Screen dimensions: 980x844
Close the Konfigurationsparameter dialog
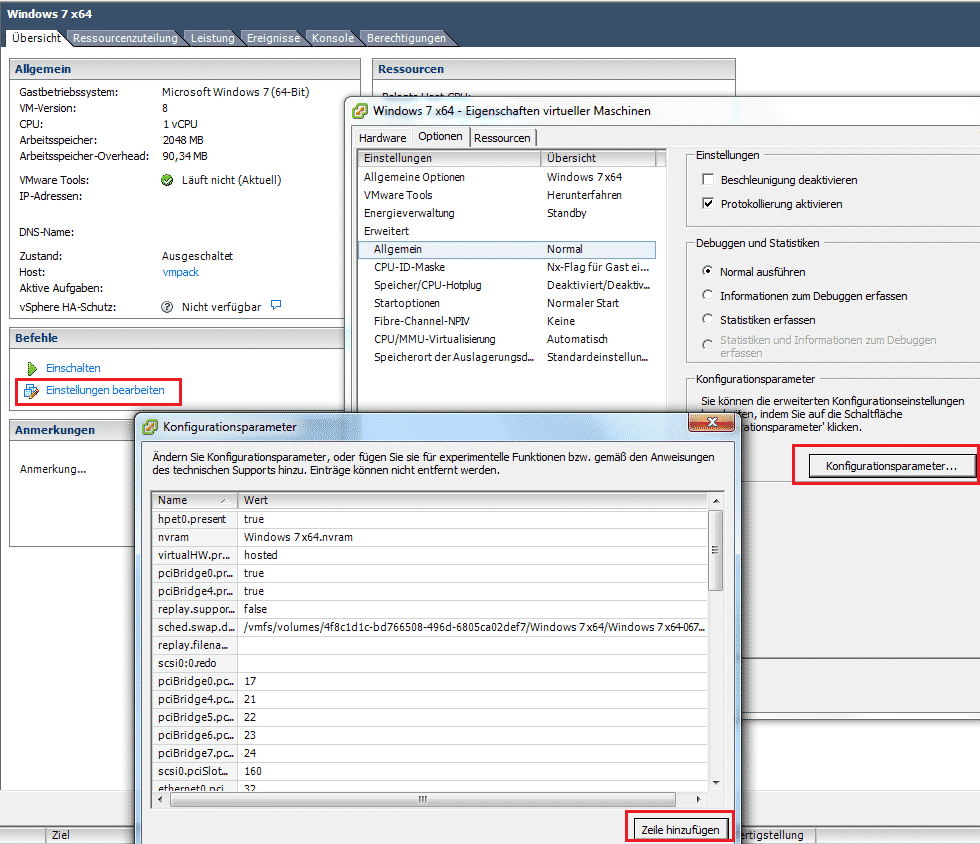tap(711, 423)
